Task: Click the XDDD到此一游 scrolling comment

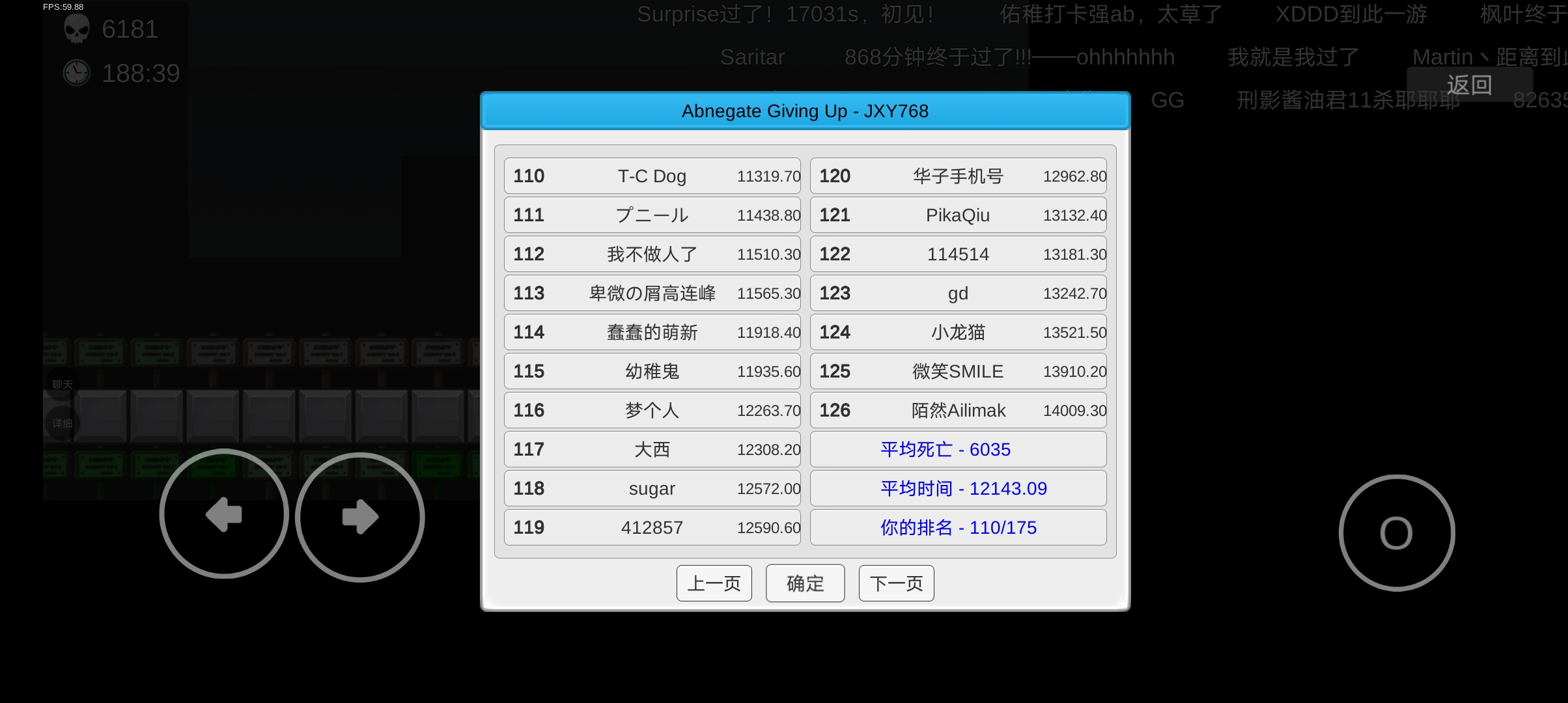Action: (1351, 14)
